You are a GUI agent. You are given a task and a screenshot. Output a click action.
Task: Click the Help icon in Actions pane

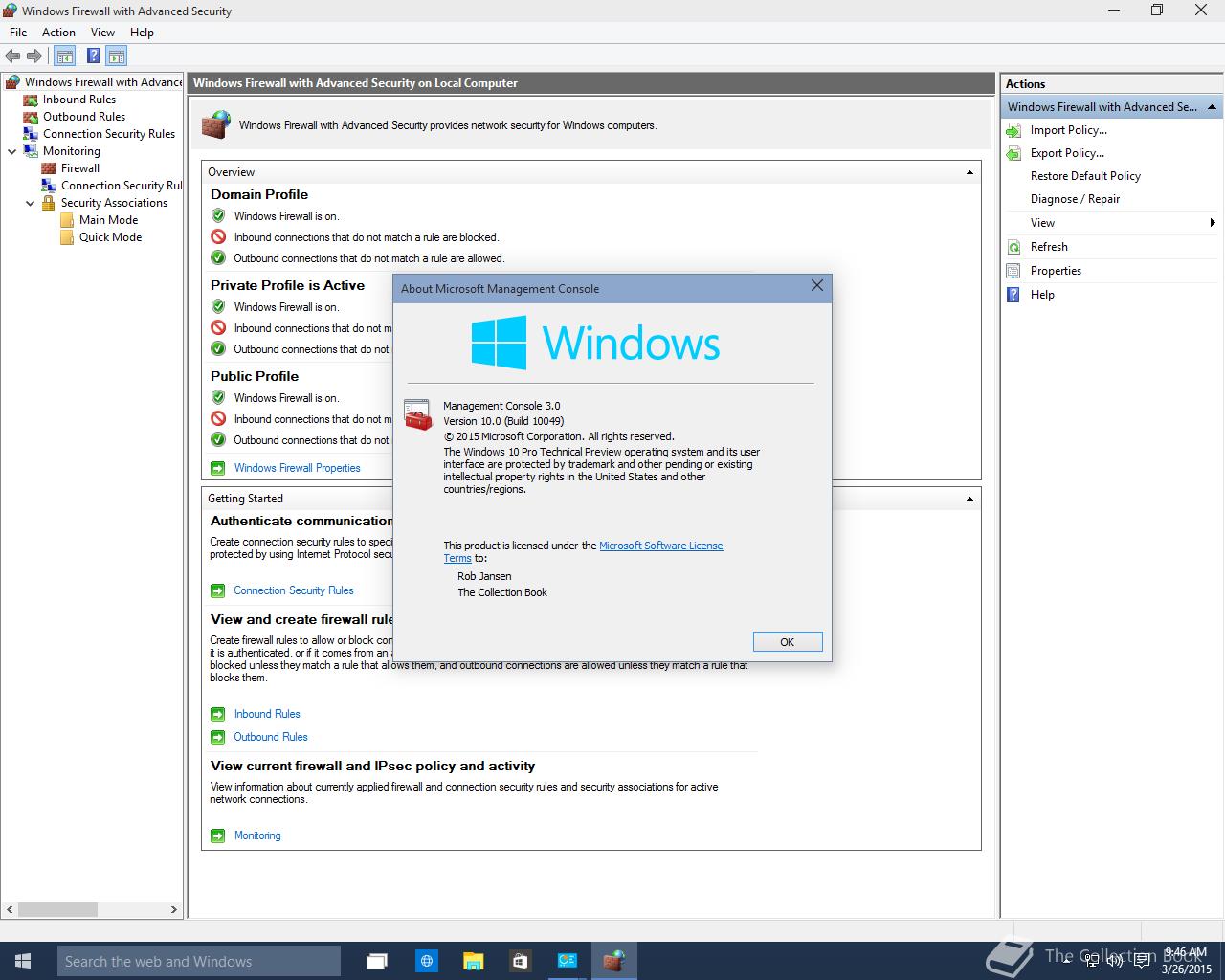[x=1013, y=295]
